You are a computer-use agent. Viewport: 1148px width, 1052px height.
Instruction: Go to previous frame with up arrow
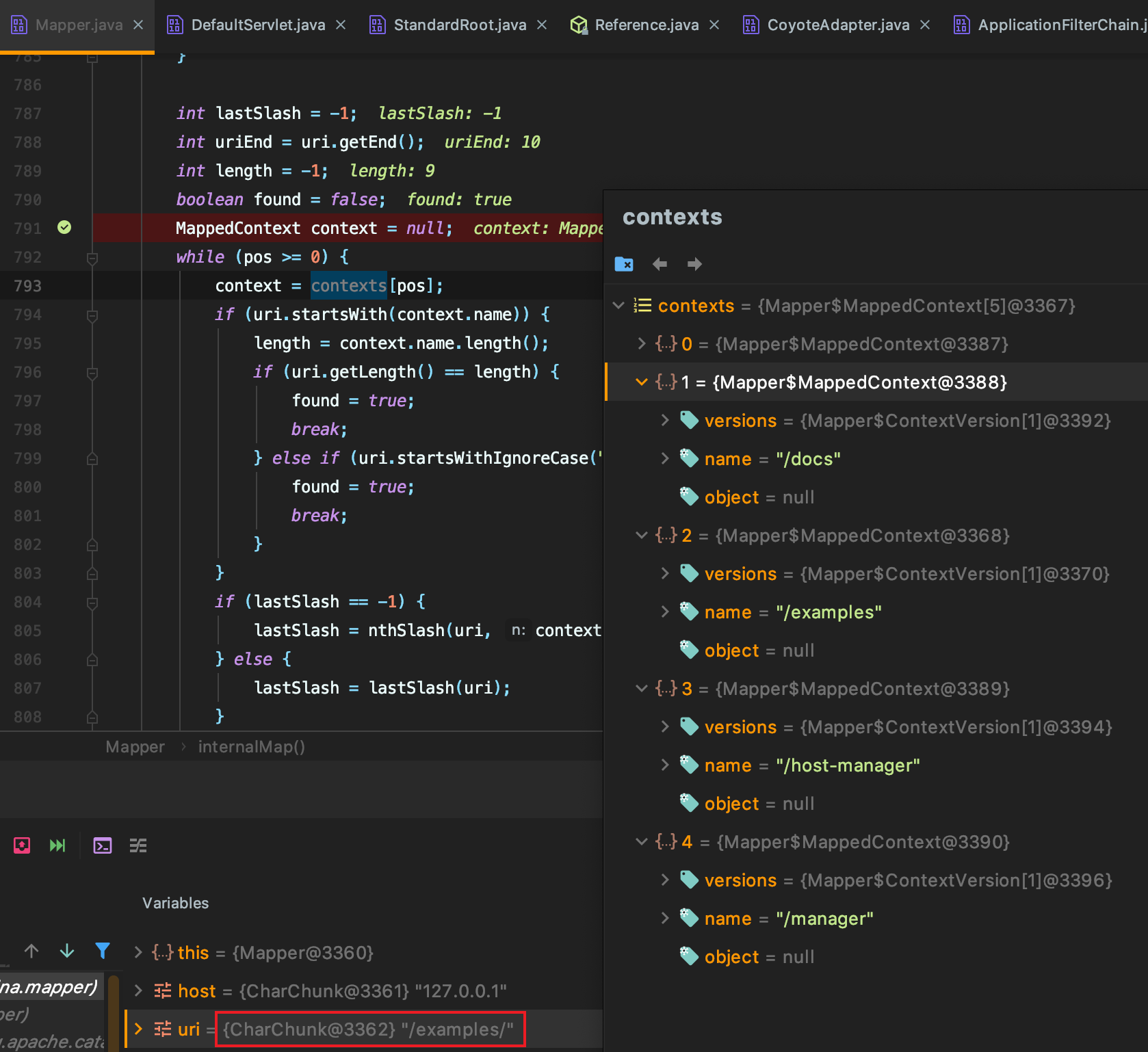coord(31,951)
